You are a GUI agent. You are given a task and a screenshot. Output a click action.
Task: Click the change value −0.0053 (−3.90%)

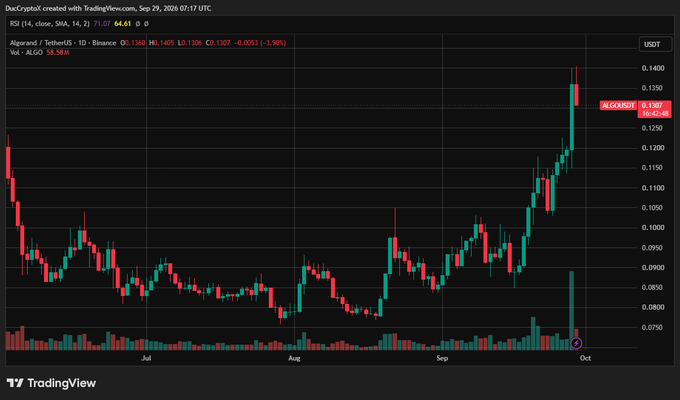pyautogui.click(x=260, y=43)
